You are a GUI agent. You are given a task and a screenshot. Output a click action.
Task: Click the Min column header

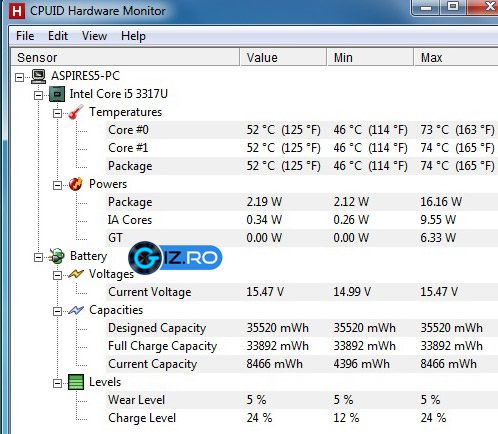(x=370, y=57)
